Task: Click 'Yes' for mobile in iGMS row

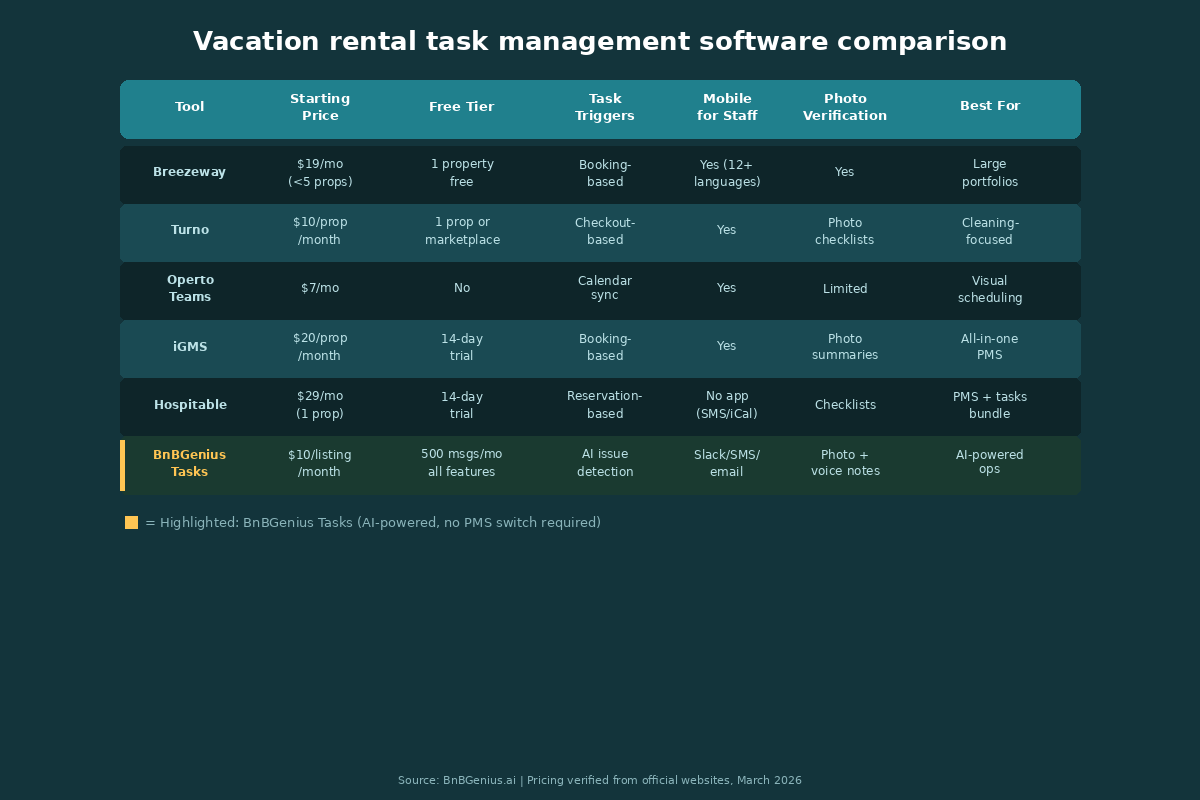Action: (x=727, y=346)
